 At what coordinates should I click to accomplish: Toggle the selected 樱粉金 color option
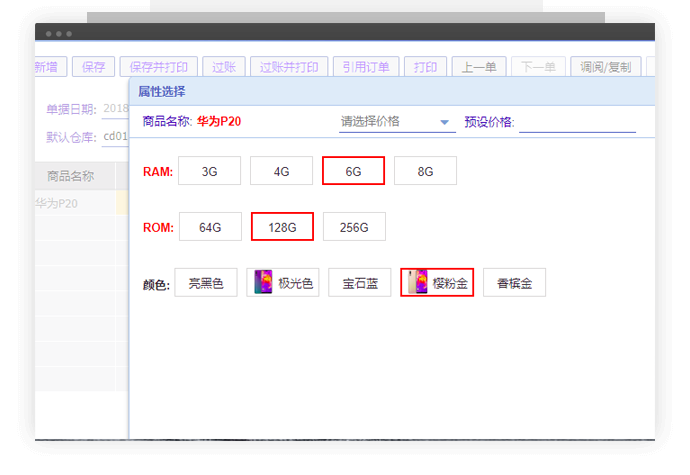click(x=437, y=283)
